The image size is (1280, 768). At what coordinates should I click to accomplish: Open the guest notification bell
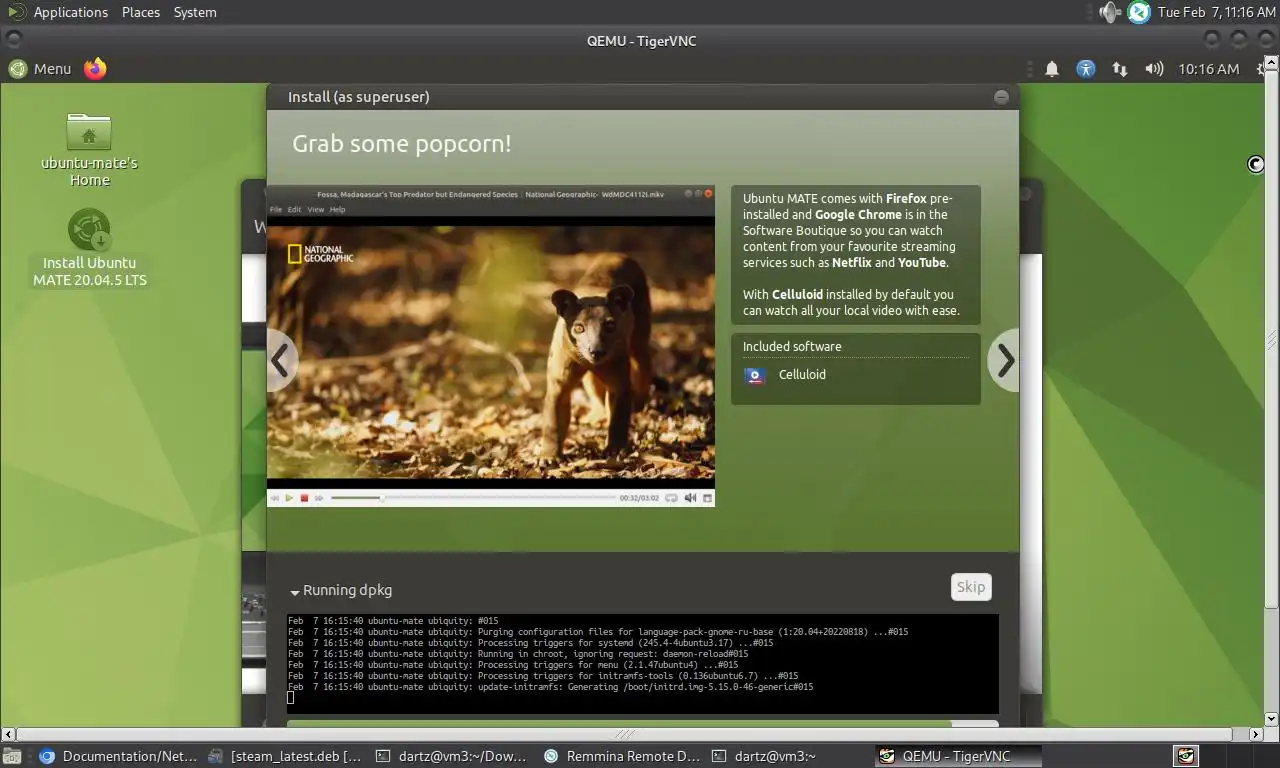pyautogui.click(x=1052, y=69)
